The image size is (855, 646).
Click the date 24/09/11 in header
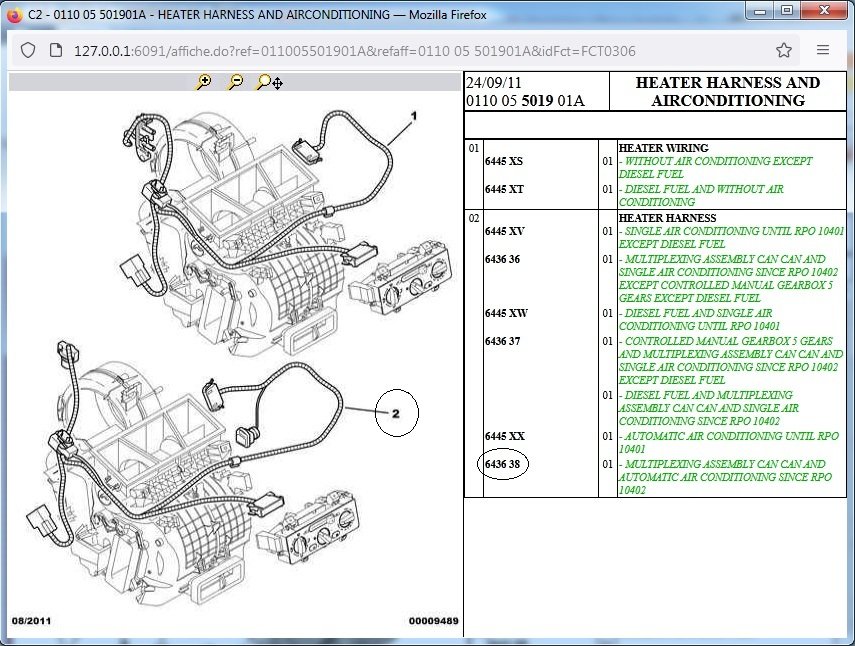[x=493, y=82]
